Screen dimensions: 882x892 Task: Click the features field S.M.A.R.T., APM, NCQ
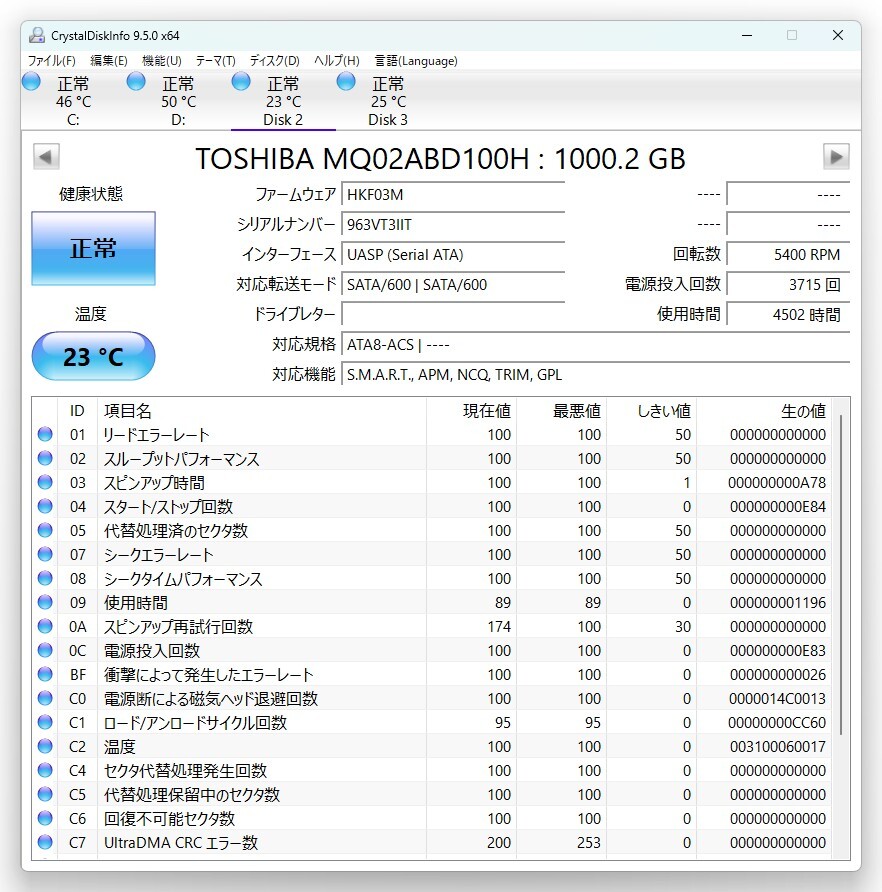tap(595, 374)
